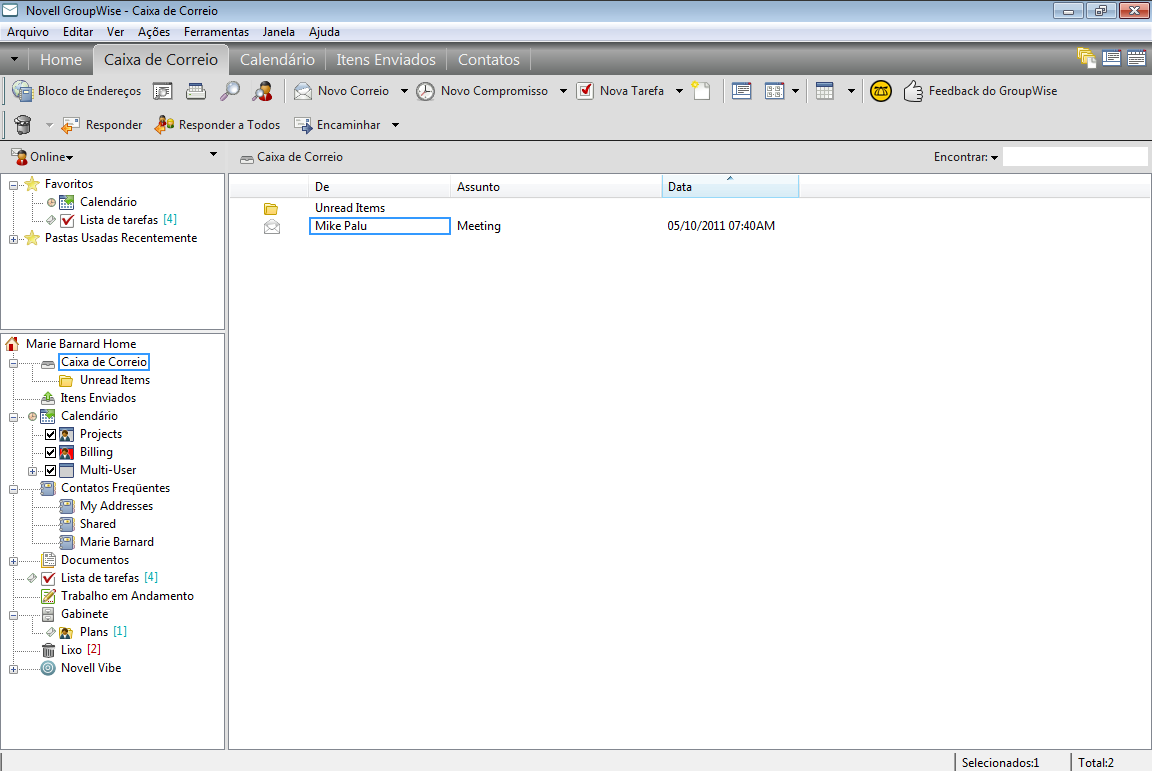Viewport: 1152px width, 771px height.
Task: Open the Novo Compromisso dropdown arrow
Action: point(564,91)
